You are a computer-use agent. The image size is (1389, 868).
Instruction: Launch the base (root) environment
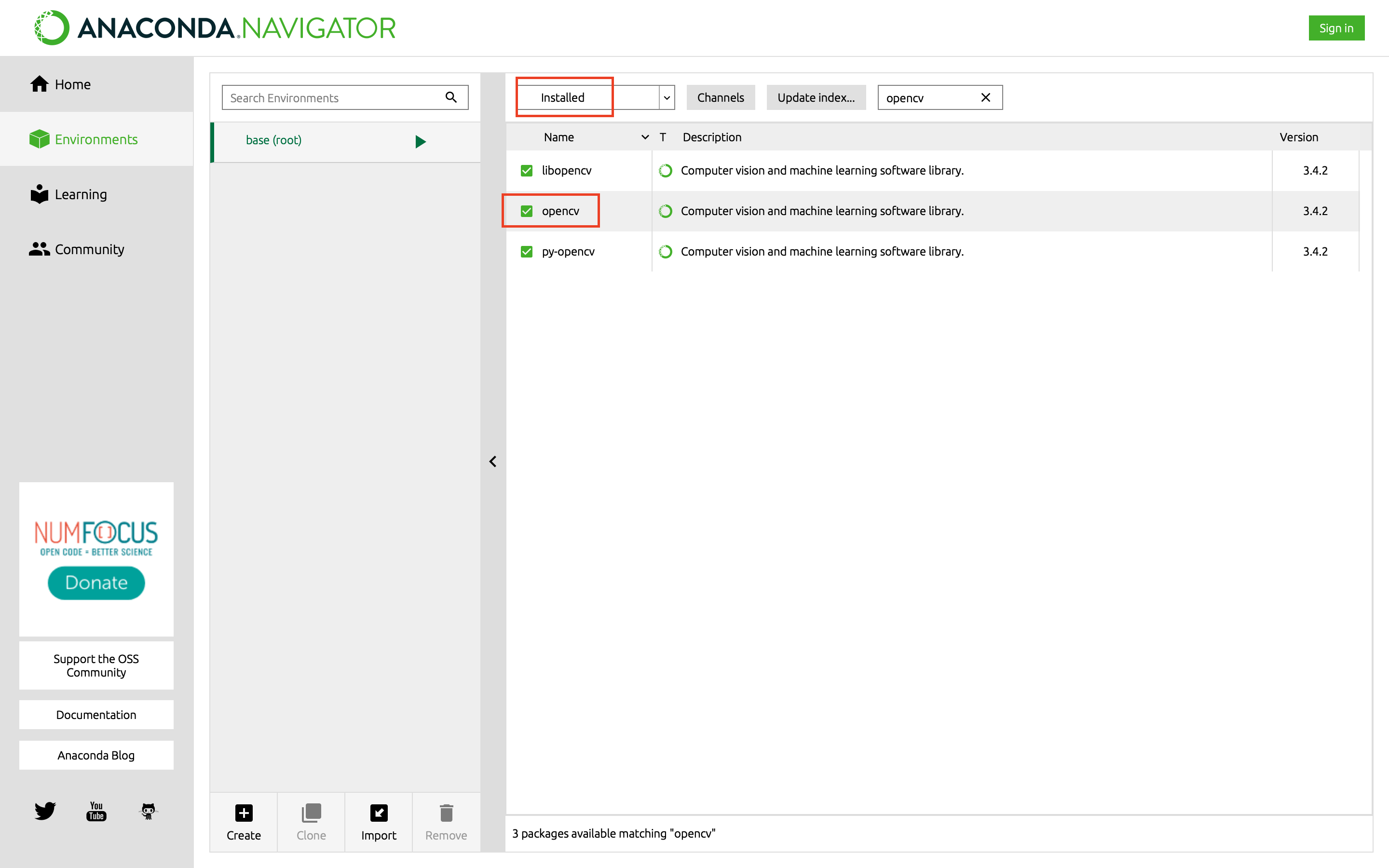(x=420, y=142)
